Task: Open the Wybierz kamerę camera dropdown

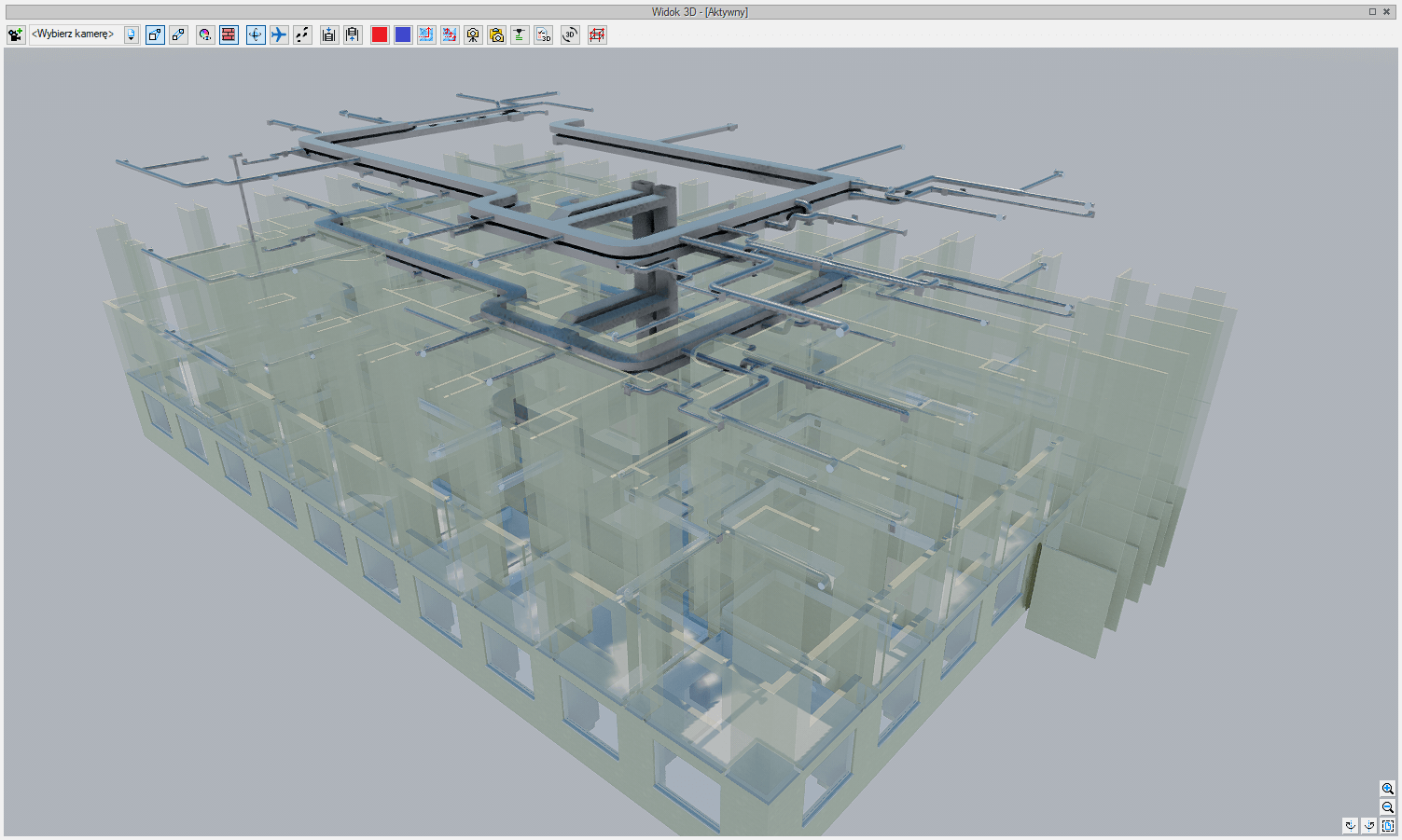Action: click(x=132, y=34)
